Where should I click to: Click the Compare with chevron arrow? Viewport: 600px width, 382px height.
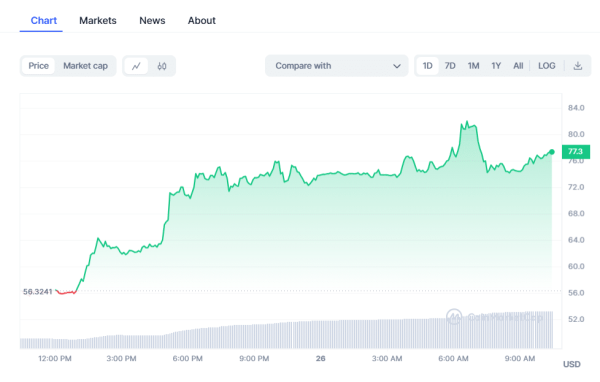[397, 66]
